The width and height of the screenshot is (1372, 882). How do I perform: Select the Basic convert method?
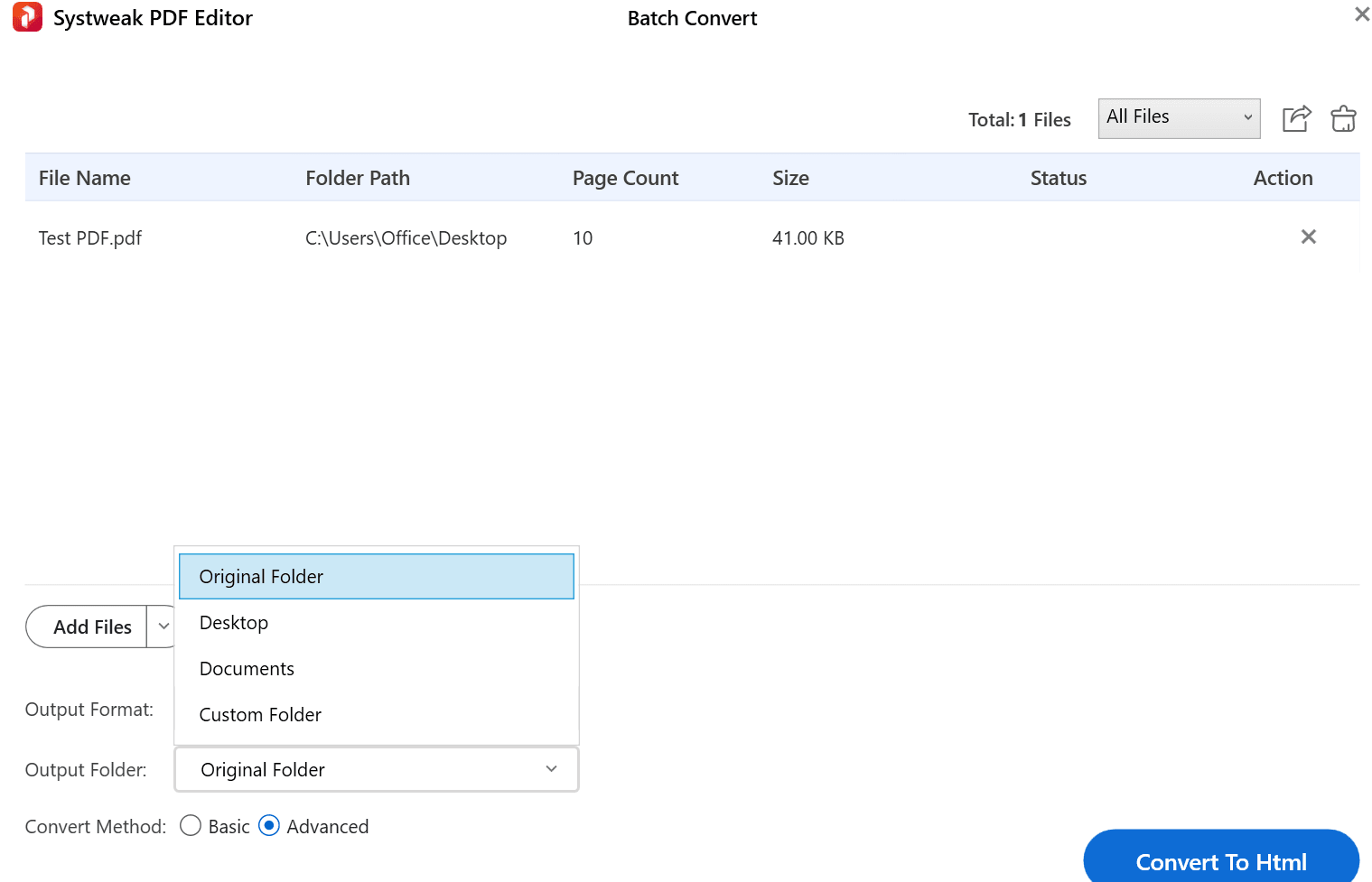point(191,825)
